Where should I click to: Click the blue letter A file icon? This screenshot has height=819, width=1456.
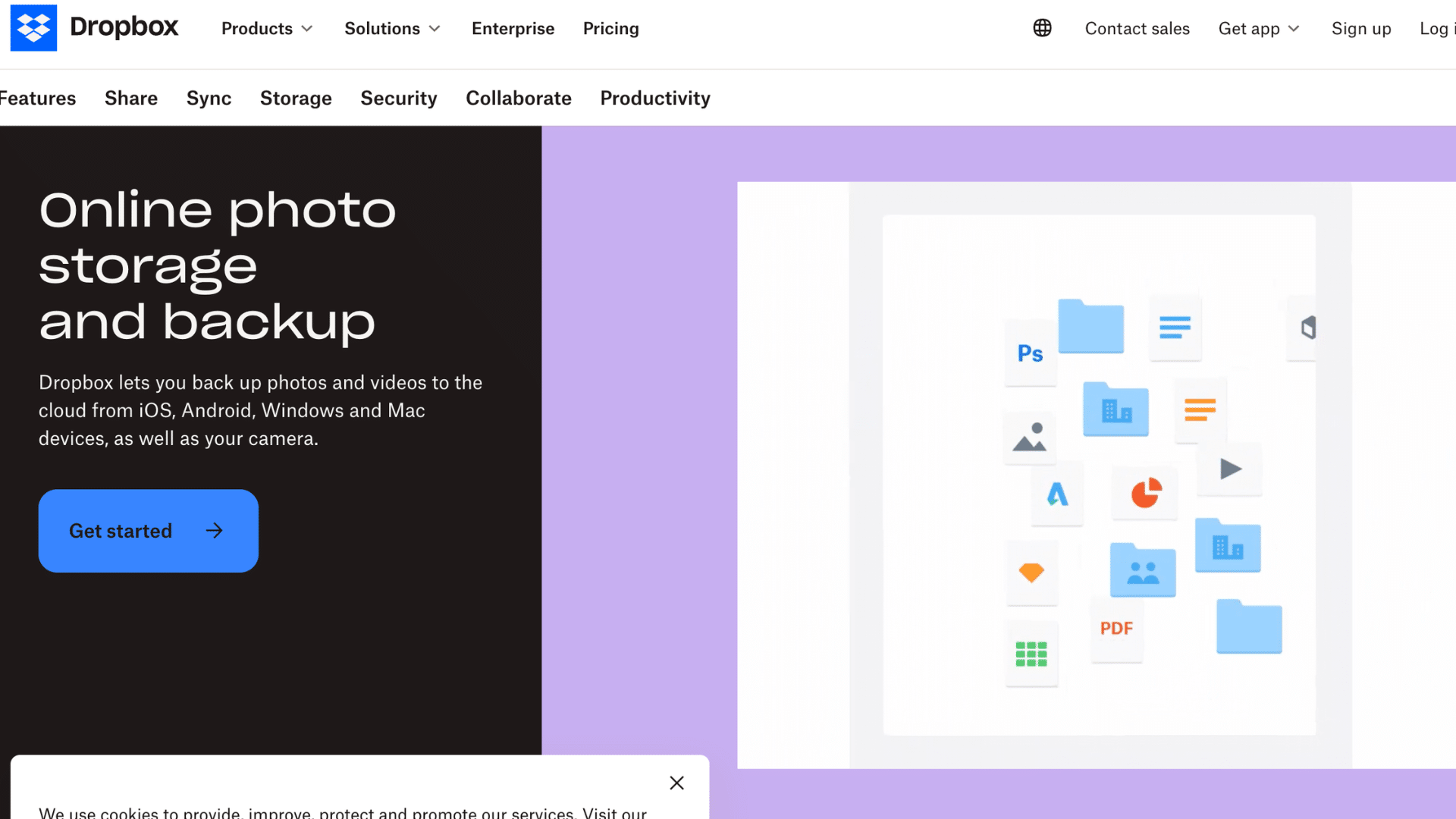coord(1057,494)
